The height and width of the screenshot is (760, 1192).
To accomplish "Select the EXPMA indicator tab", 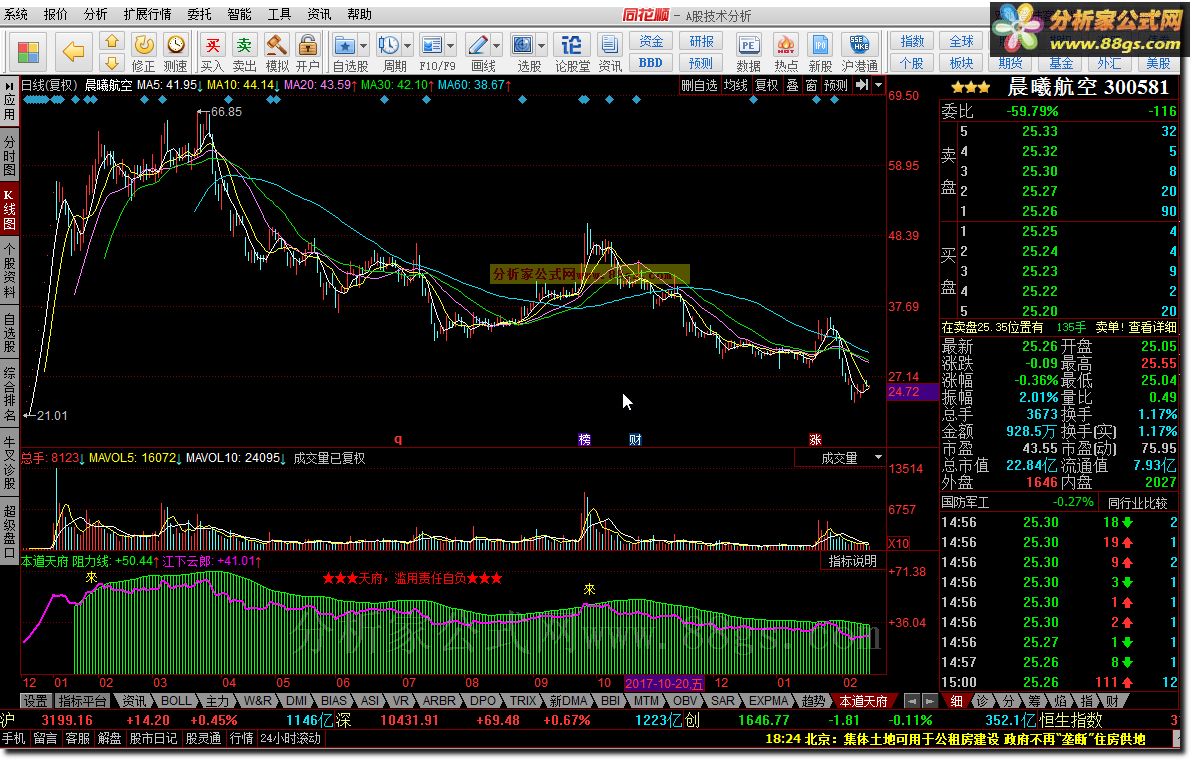I will [x=768, y=701].
